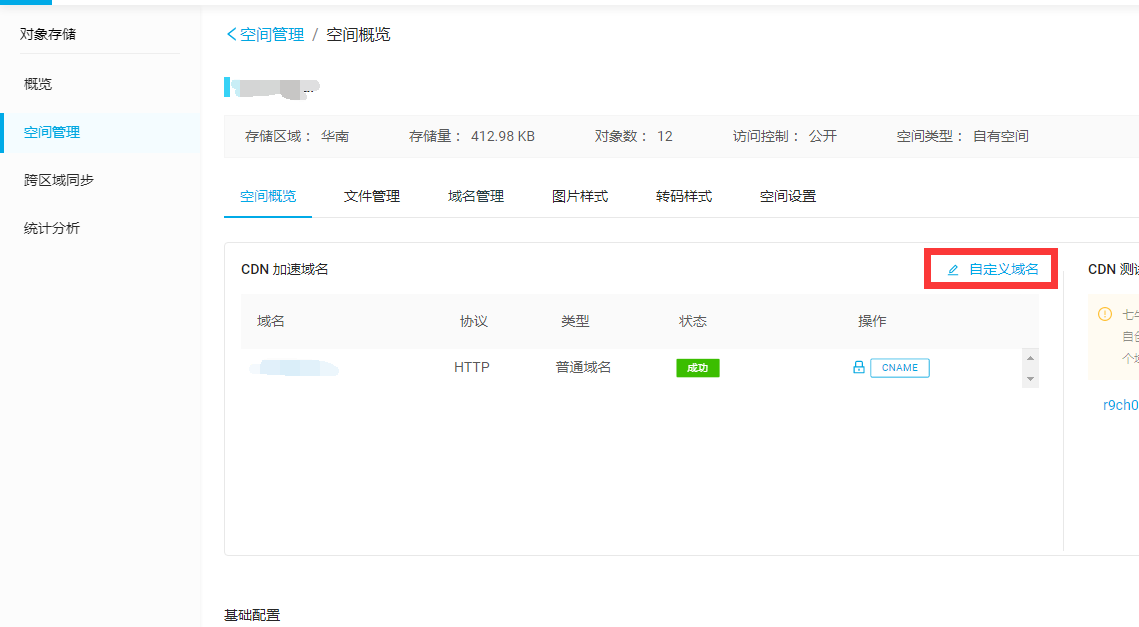Select the 空间概览 tab
The width and height of the screenshot is (1139, 627).
(x=267, y=197)
